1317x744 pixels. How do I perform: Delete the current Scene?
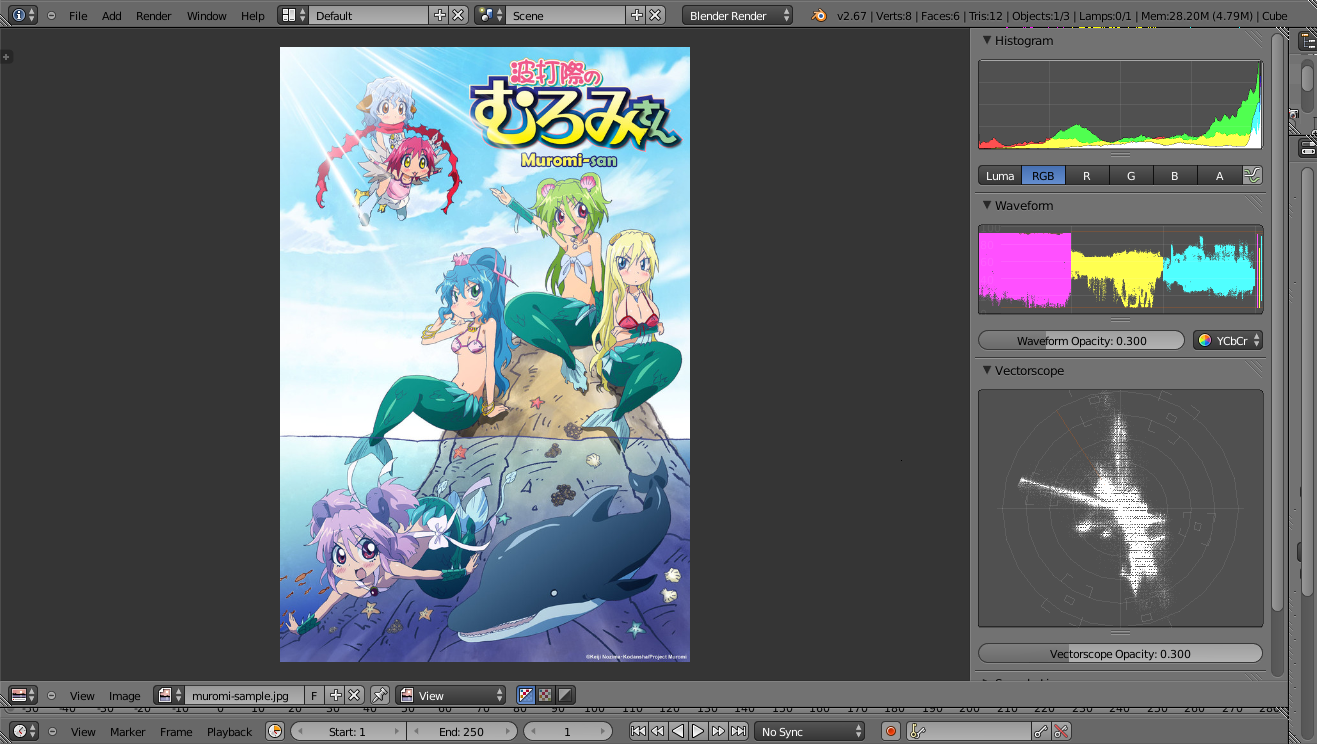coord(655,15)
